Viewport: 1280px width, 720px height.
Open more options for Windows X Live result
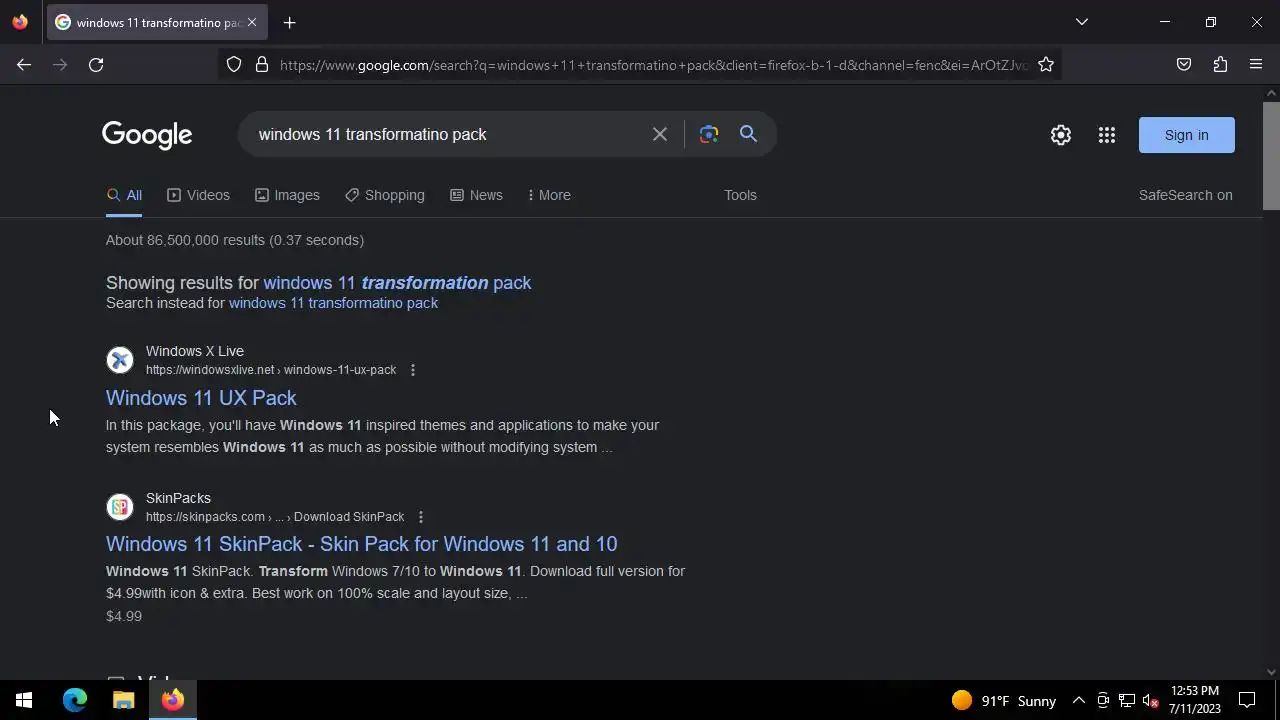(413, 370)
